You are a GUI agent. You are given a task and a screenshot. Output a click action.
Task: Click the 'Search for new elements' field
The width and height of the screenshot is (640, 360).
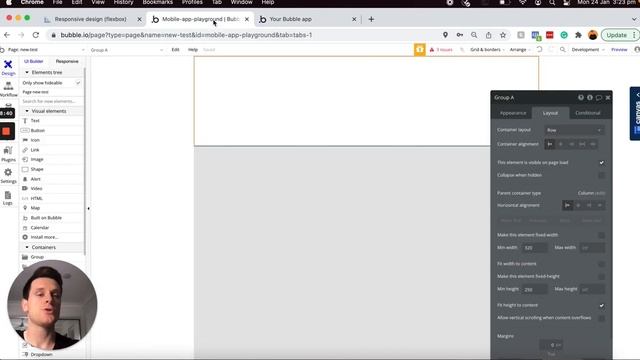pos(51,101)
